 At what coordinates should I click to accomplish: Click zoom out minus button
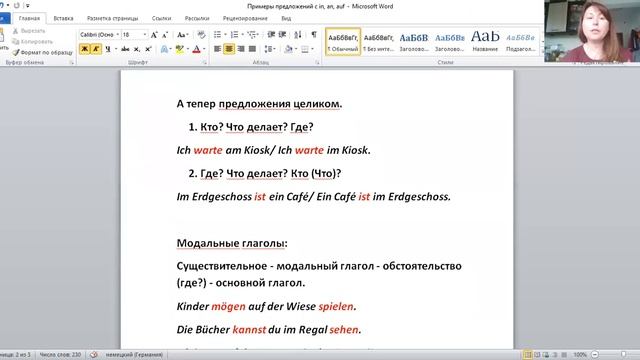595,355
